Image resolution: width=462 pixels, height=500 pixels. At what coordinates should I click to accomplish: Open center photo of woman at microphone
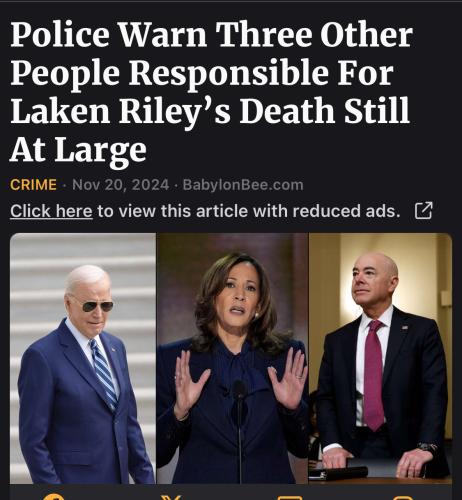coord(232,358)
